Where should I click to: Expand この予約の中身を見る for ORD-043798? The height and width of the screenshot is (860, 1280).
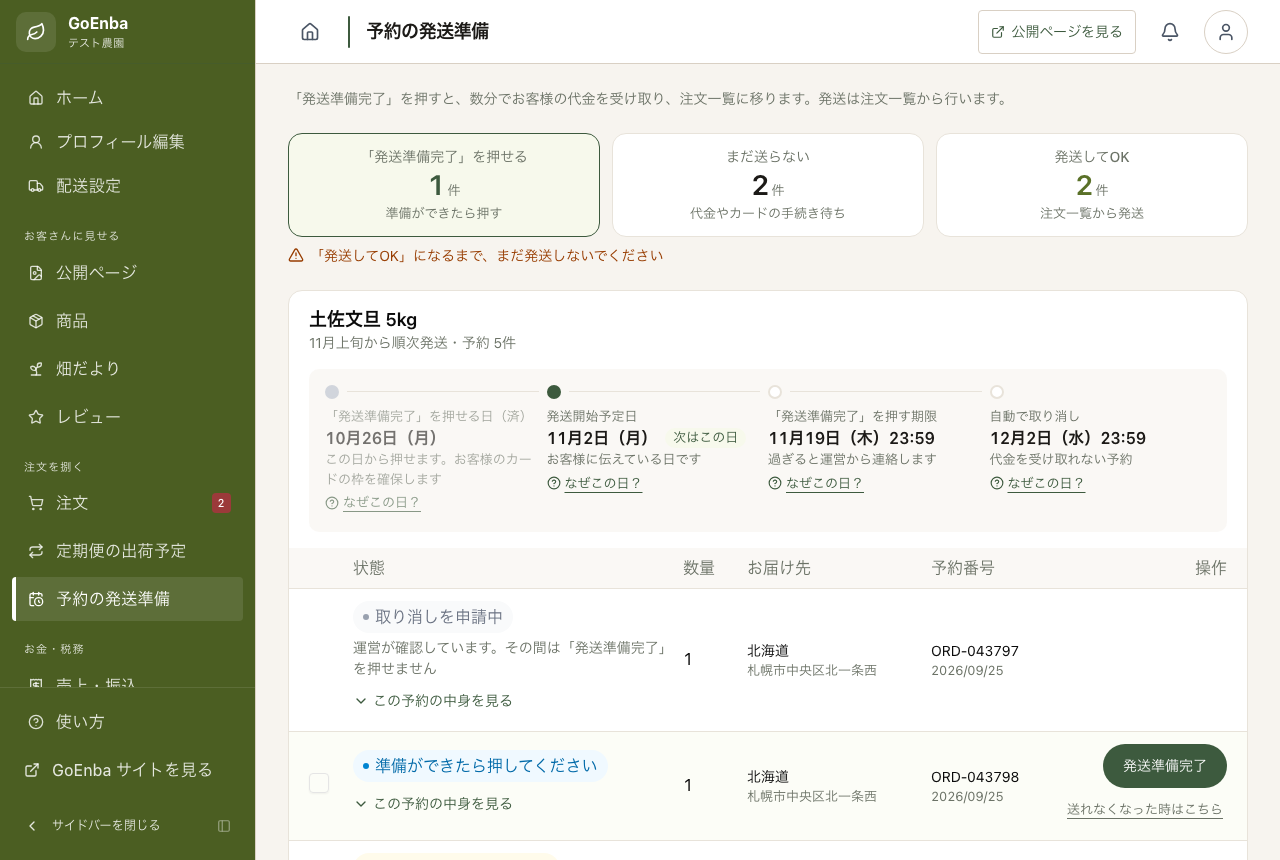tap(433, 804)
